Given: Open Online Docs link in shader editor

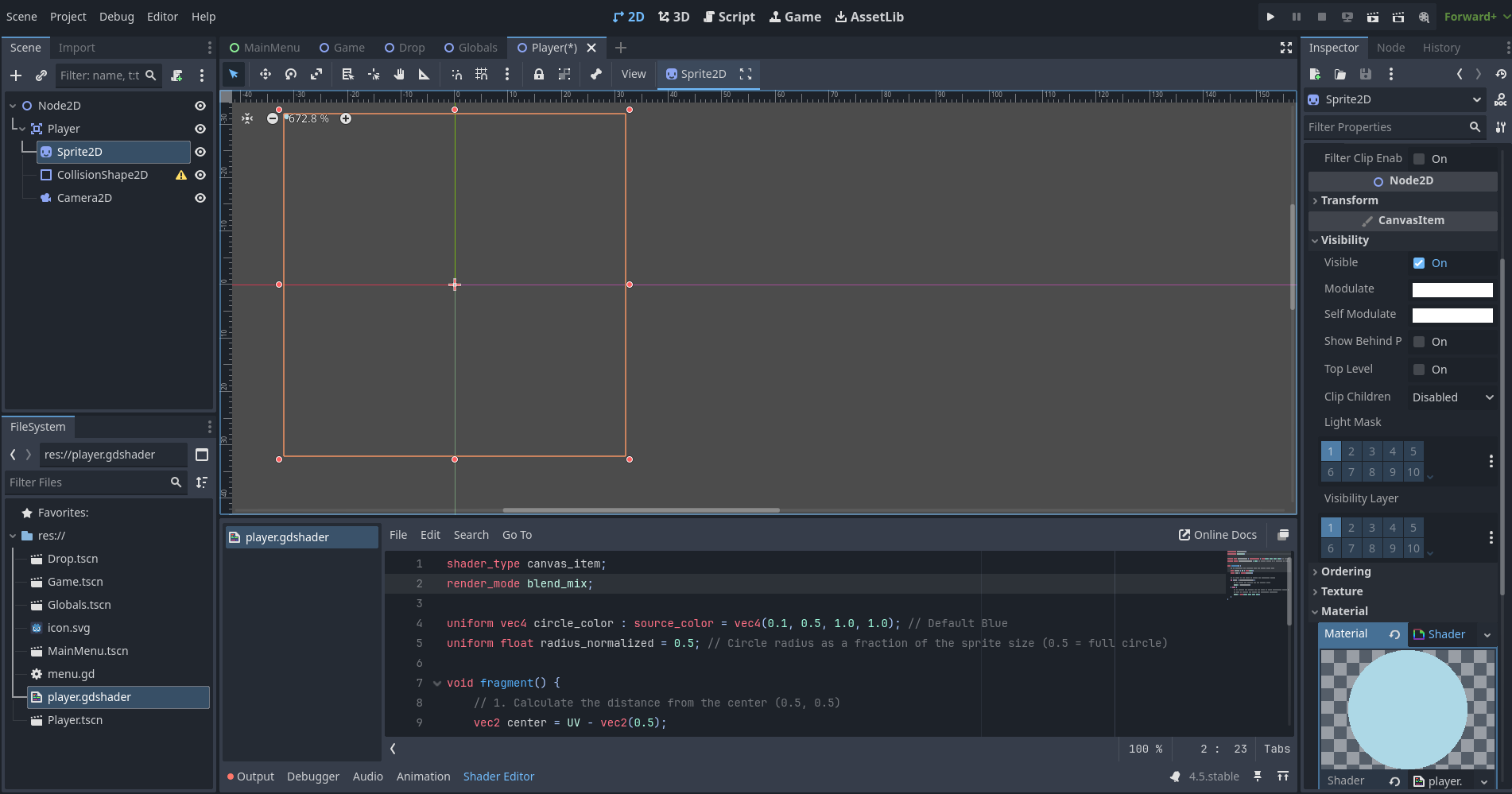Looking at the screenshot, I should (1217, 535).
